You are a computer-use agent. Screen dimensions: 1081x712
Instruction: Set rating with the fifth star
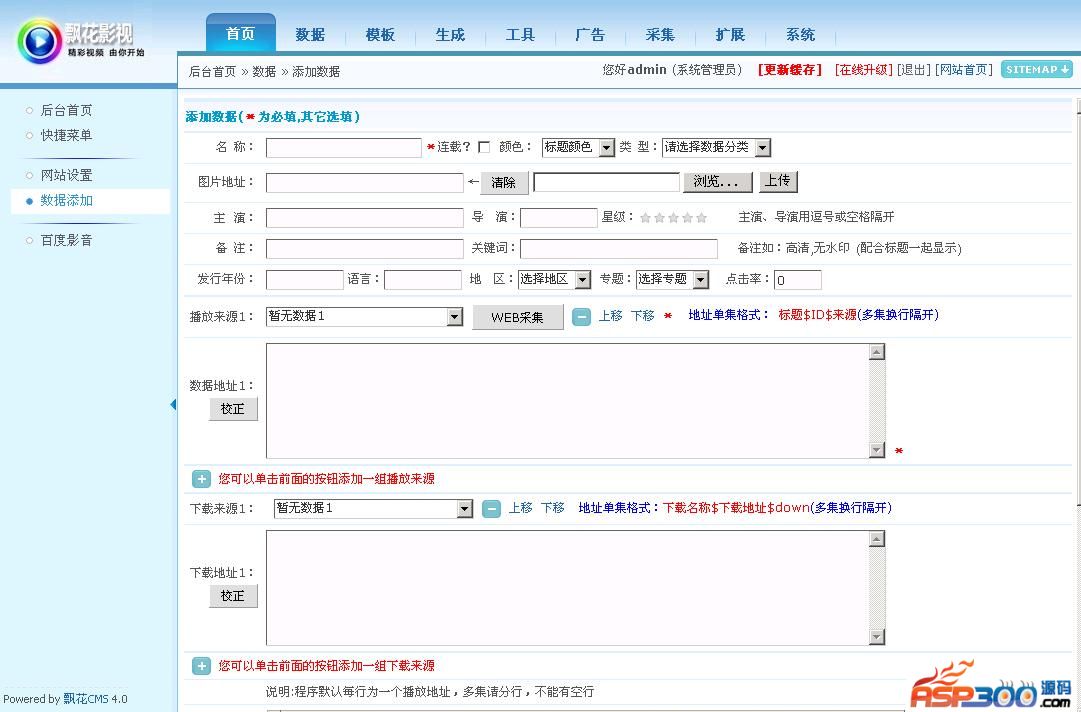pos(701,218)
